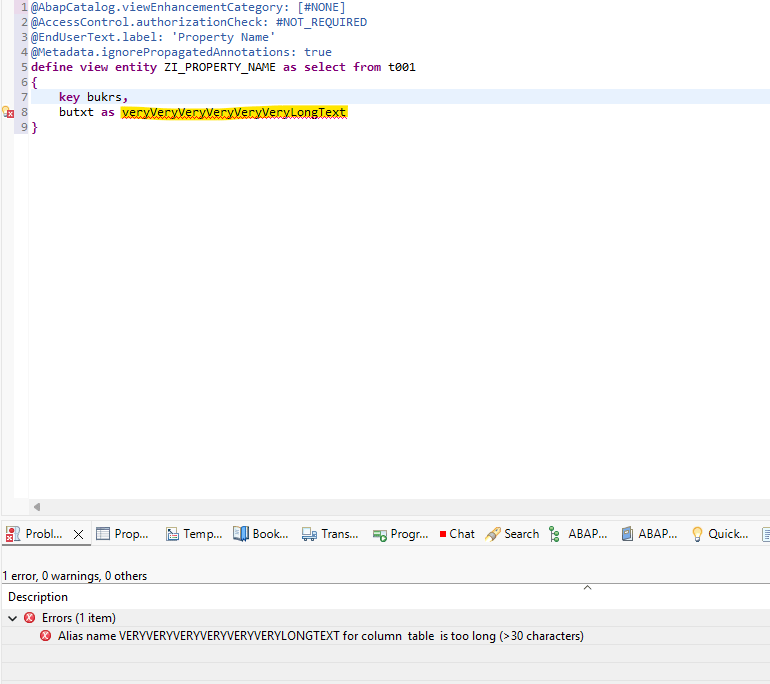
Task: Close the Problems tab
Action: (x=79, y=535)
